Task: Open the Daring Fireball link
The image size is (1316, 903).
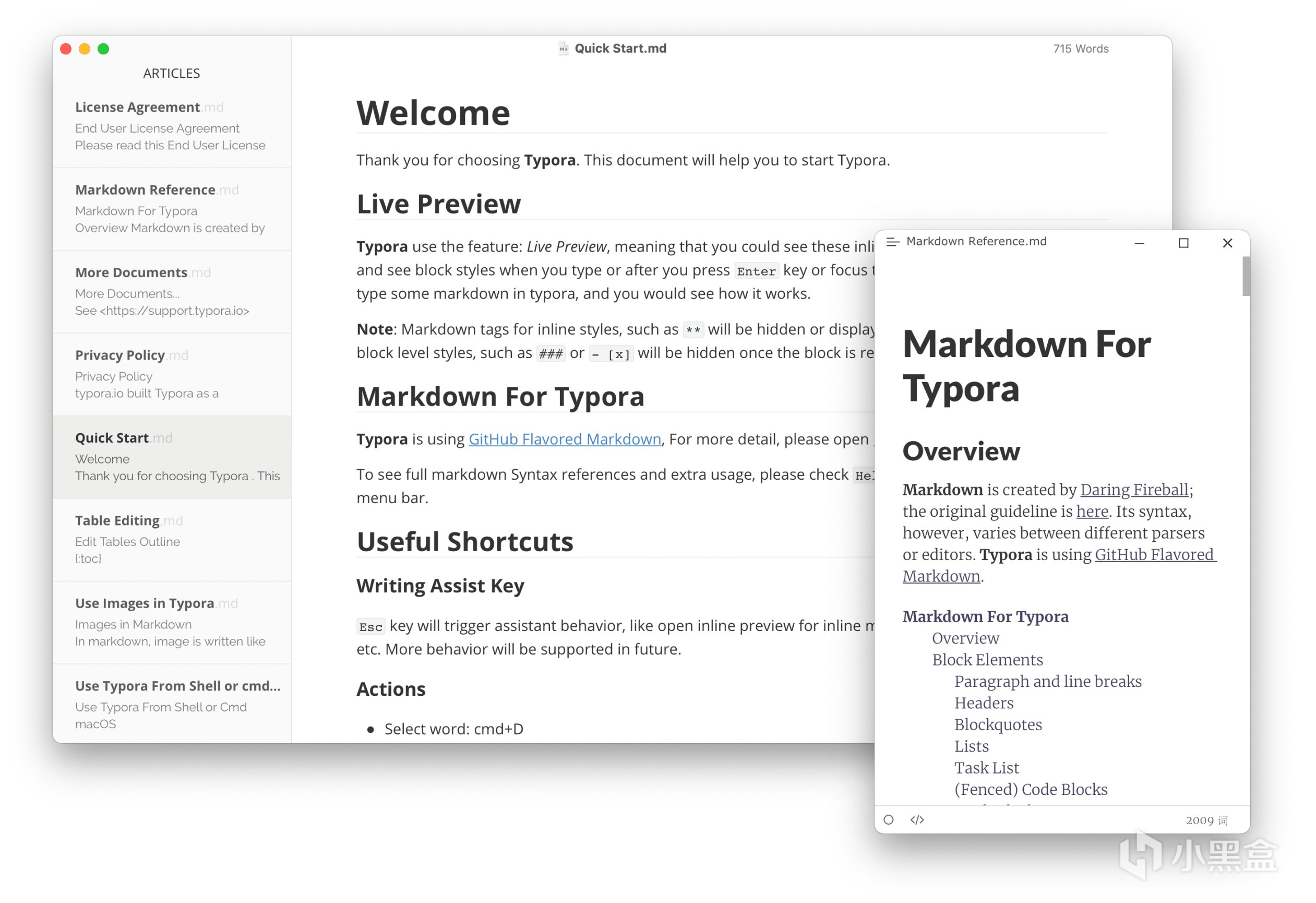Action: 1134,490
